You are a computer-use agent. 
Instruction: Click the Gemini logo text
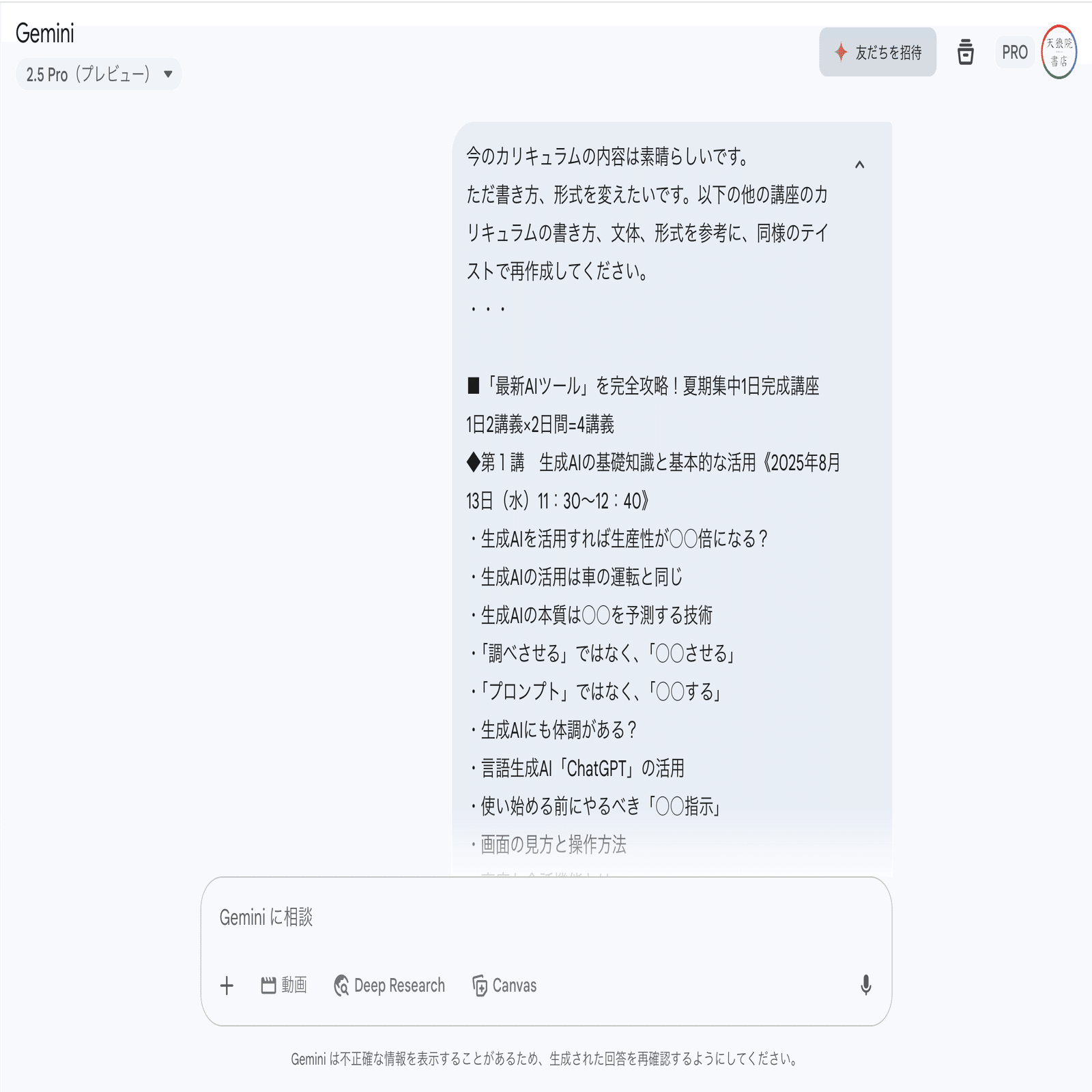[x=45, y=33]
